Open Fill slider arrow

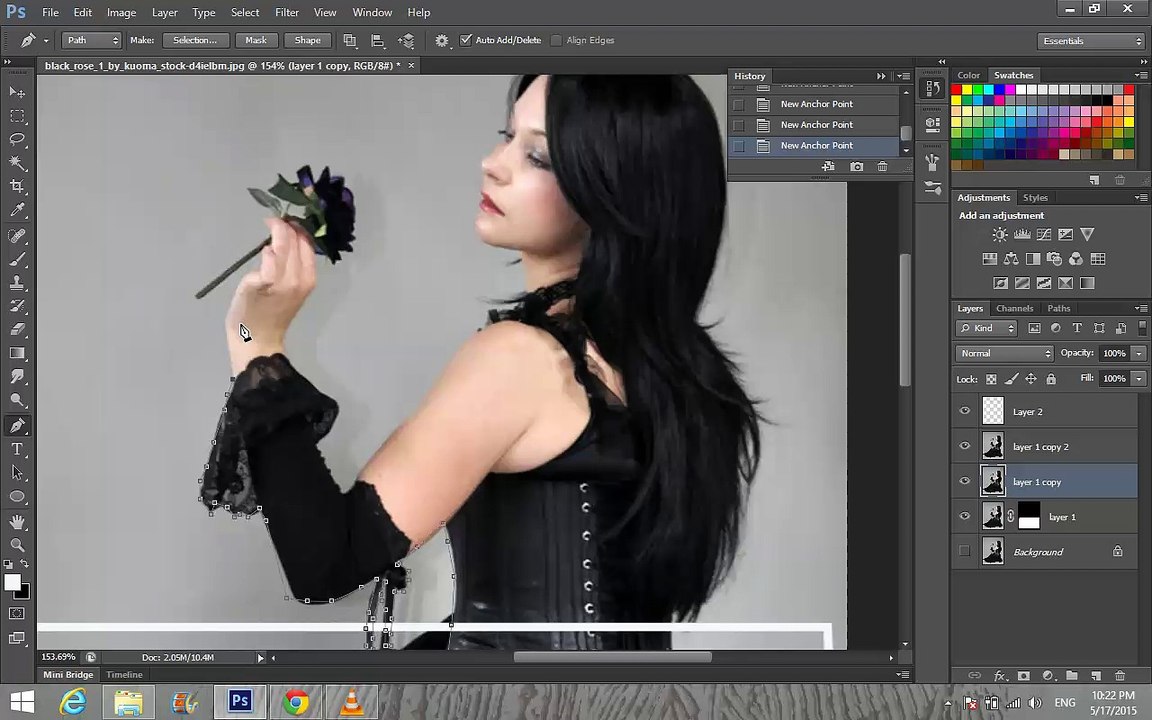pyautogui.click(x=1139, y=378)
